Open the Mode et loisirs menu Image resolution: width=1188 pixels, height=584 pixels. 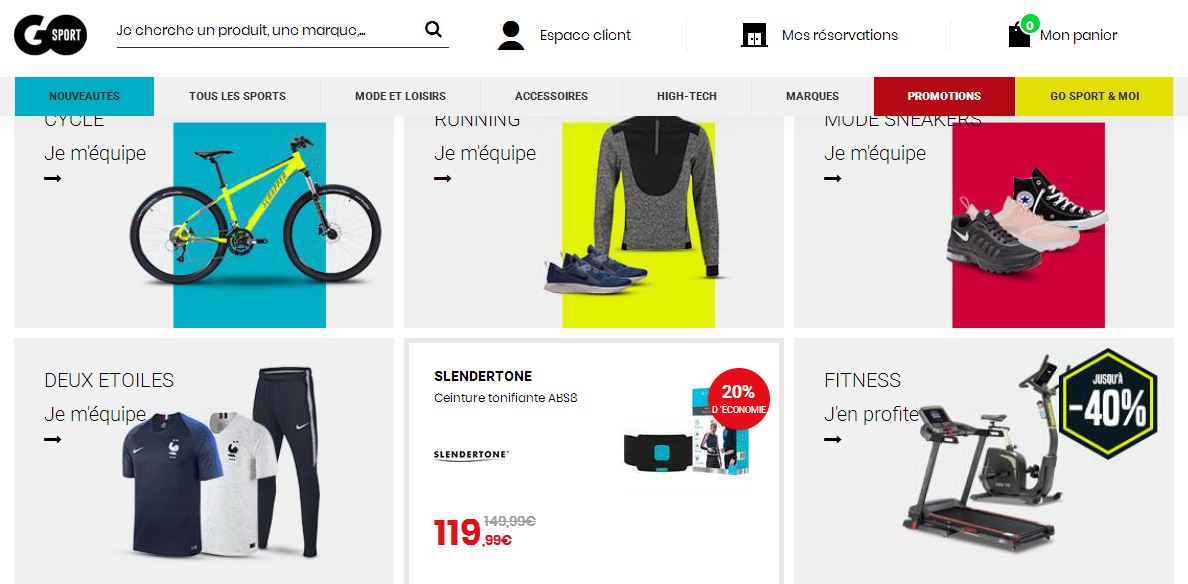400,96
